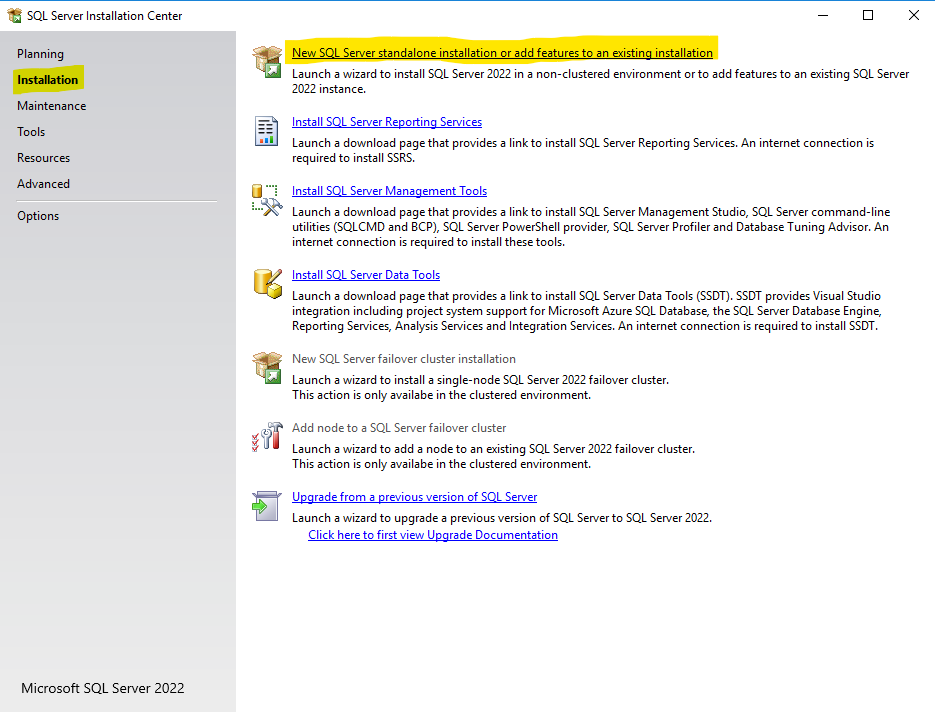
Task: Open Install SQL Server Reporting Services link
Action: coord(386,121)
